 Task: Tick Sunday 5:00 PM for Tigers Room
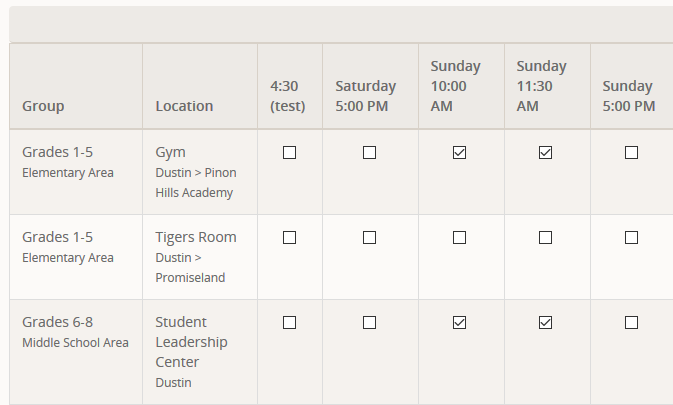[631, 238]
